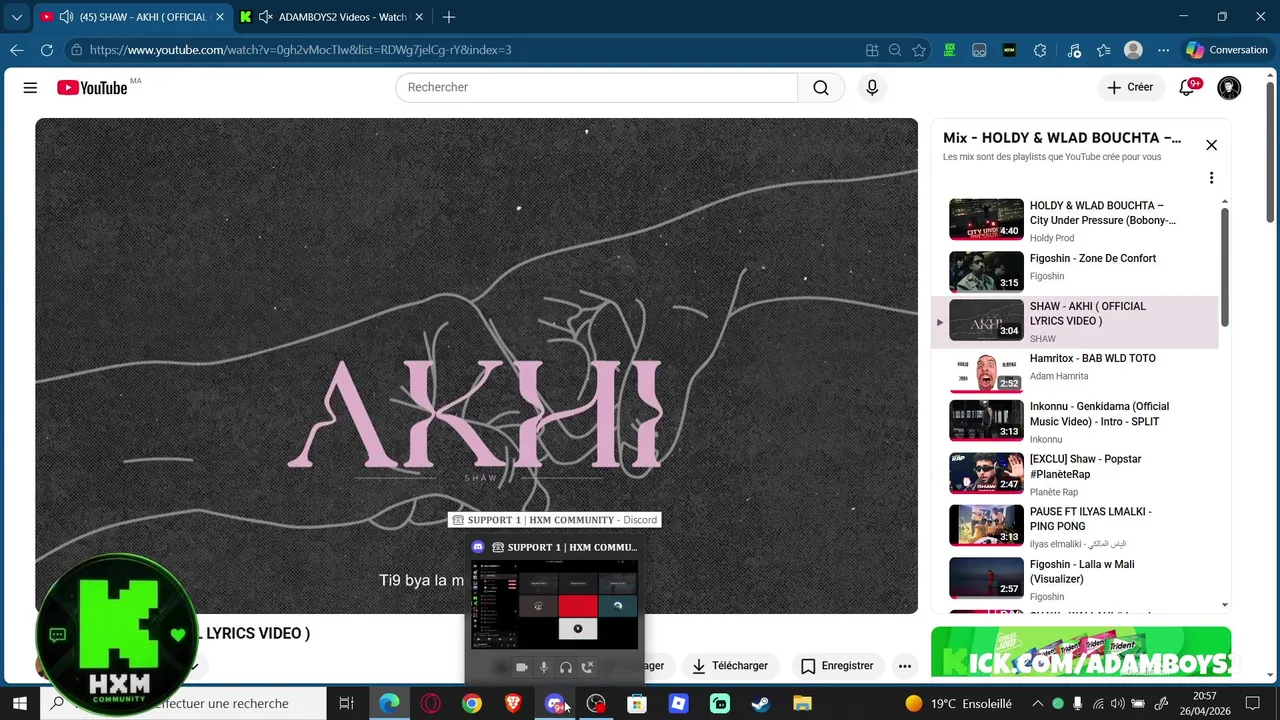
Task: Click the zoom out magnifier in address bar
Action: (895, 50)
